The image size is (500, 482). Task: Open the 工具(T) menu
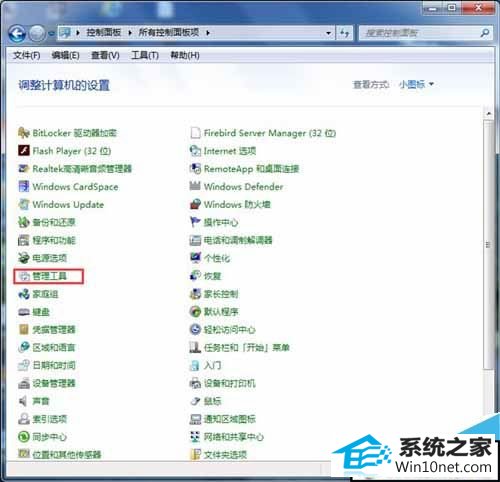[x=145, y=55]
